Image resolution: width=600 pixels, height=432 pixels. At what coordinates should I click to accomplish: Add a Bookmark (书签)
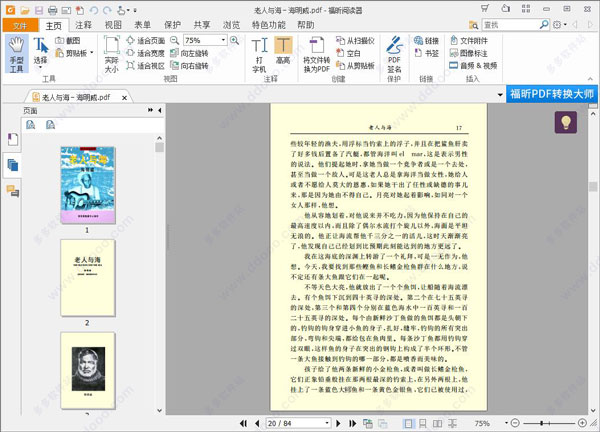click(x=426, y=53)
